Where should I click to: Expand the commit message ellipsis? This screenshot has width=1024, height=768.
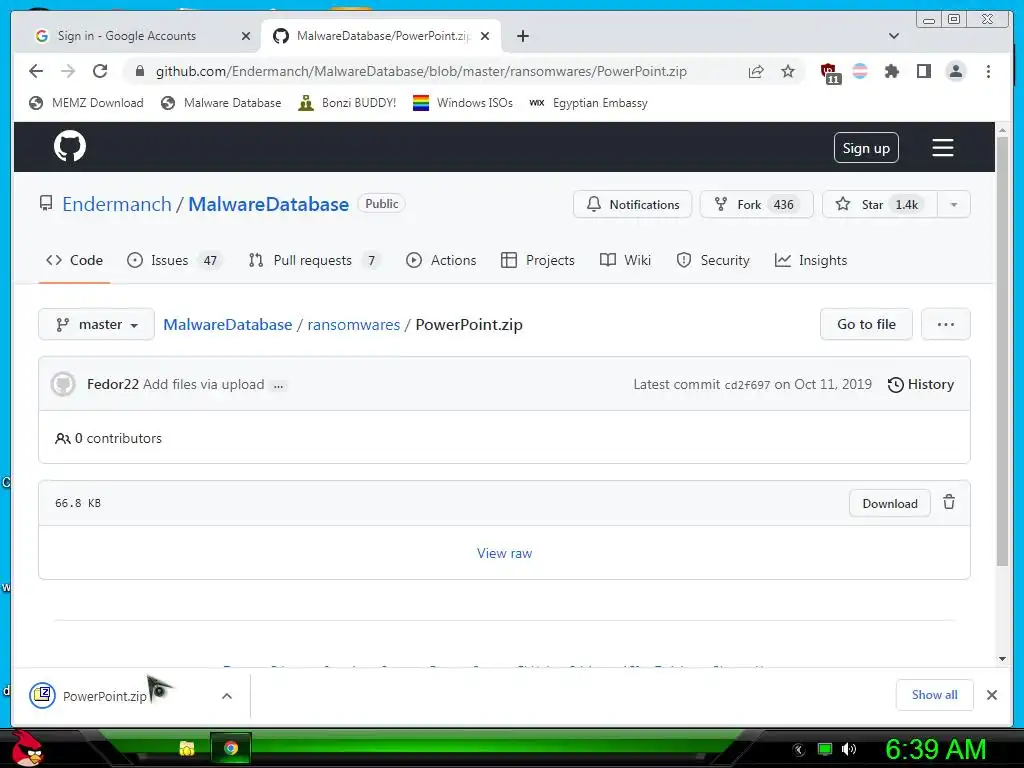click(x=278, y=385)
